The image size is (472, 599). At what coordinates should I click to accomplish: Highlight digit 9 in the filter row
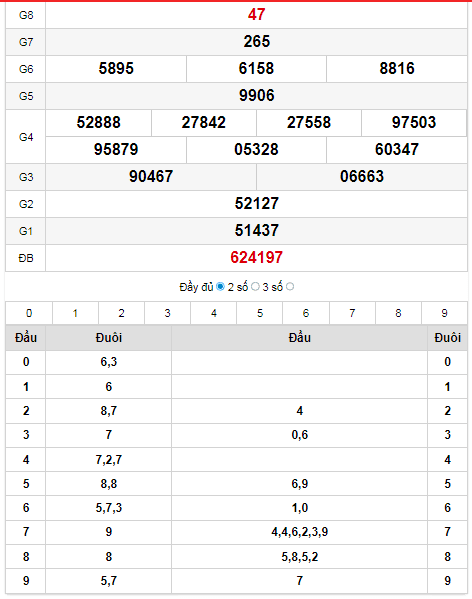coord(444,313)
